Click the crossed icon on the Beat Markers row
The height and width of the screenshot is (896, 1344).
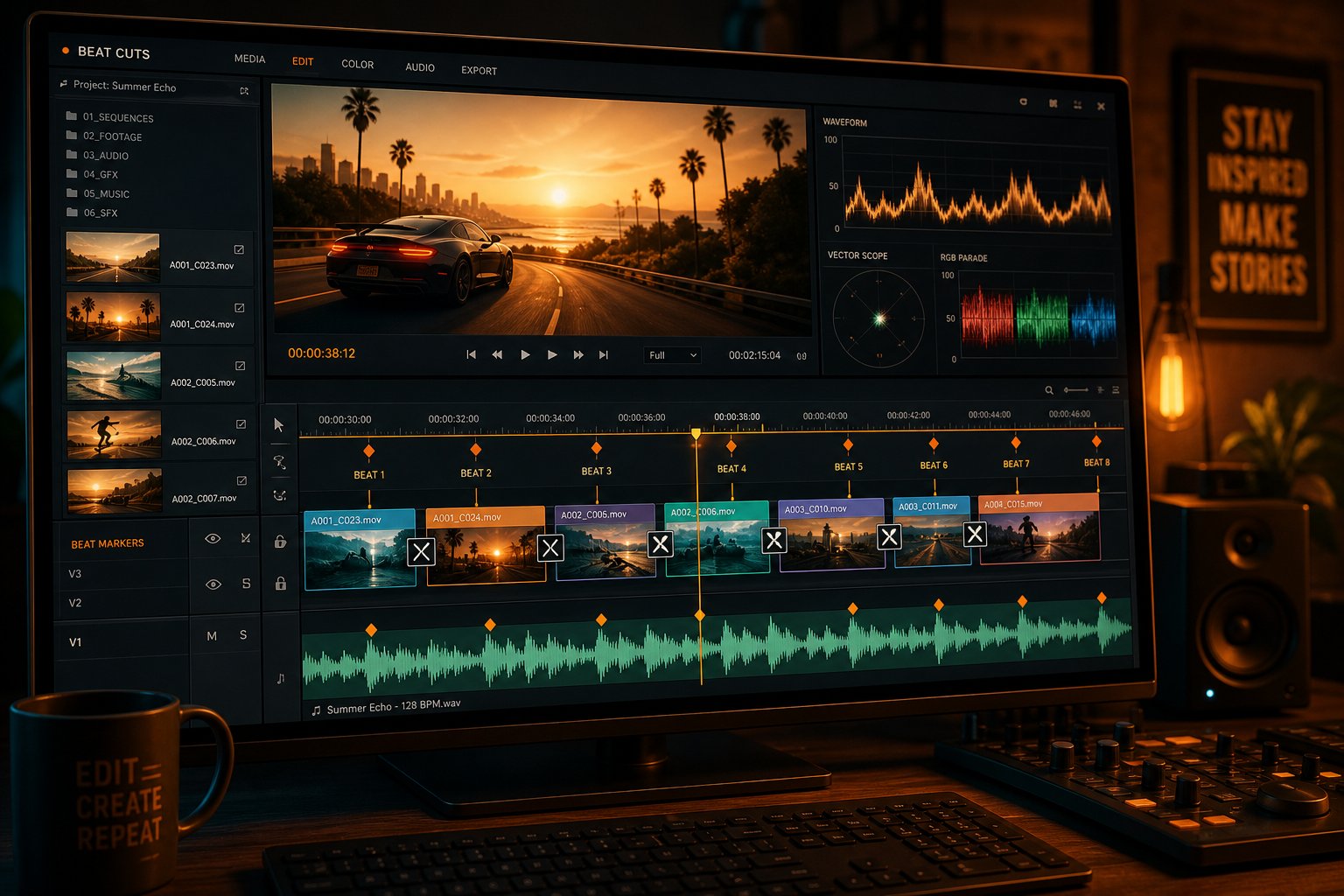click(x=246, y=538)
